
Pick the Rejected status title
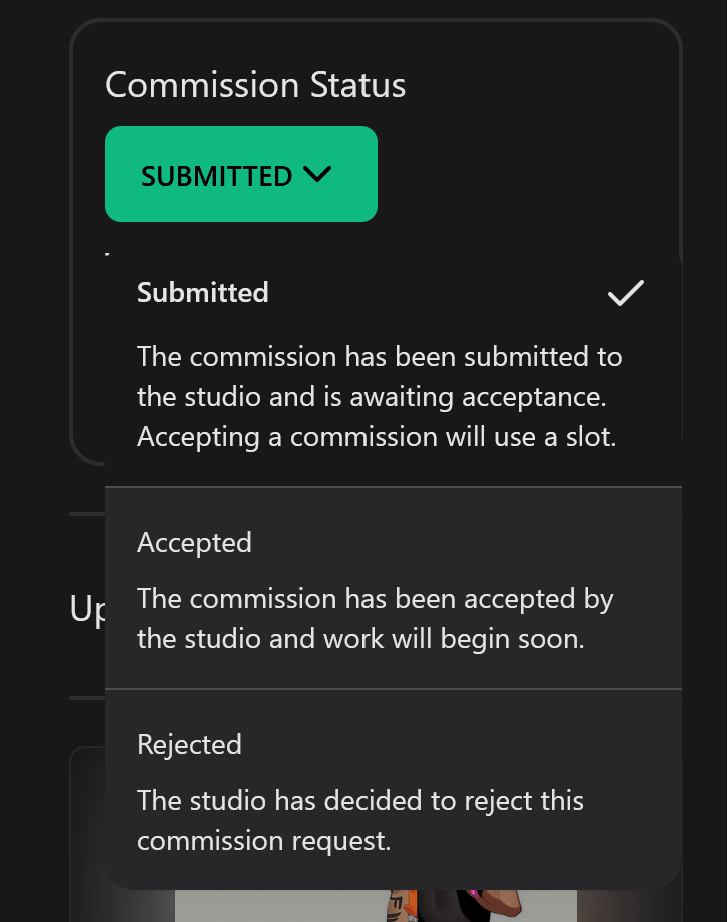coord(189,745)
